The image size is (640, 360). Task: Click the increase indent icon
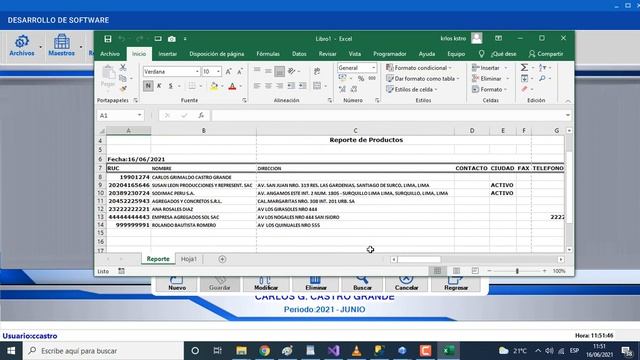(302, 86)
